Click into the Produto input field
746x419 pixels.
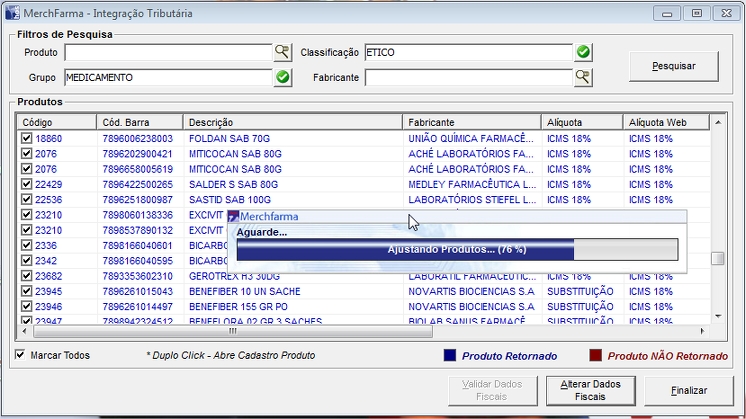coord(168,52)
